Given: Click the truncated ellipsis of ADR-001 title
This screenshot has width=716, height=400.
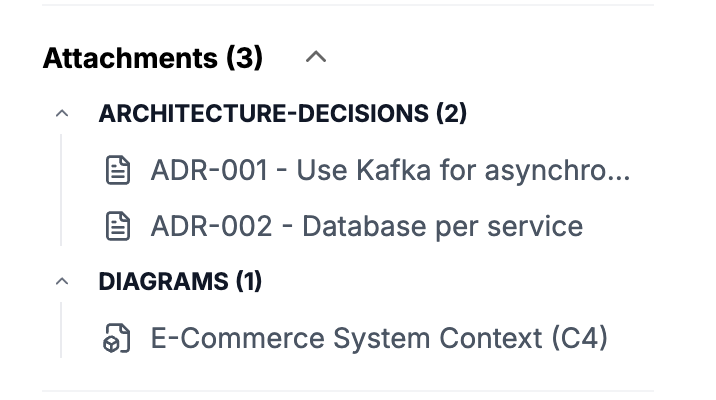Looking at the screenshot, I should 620,172.
